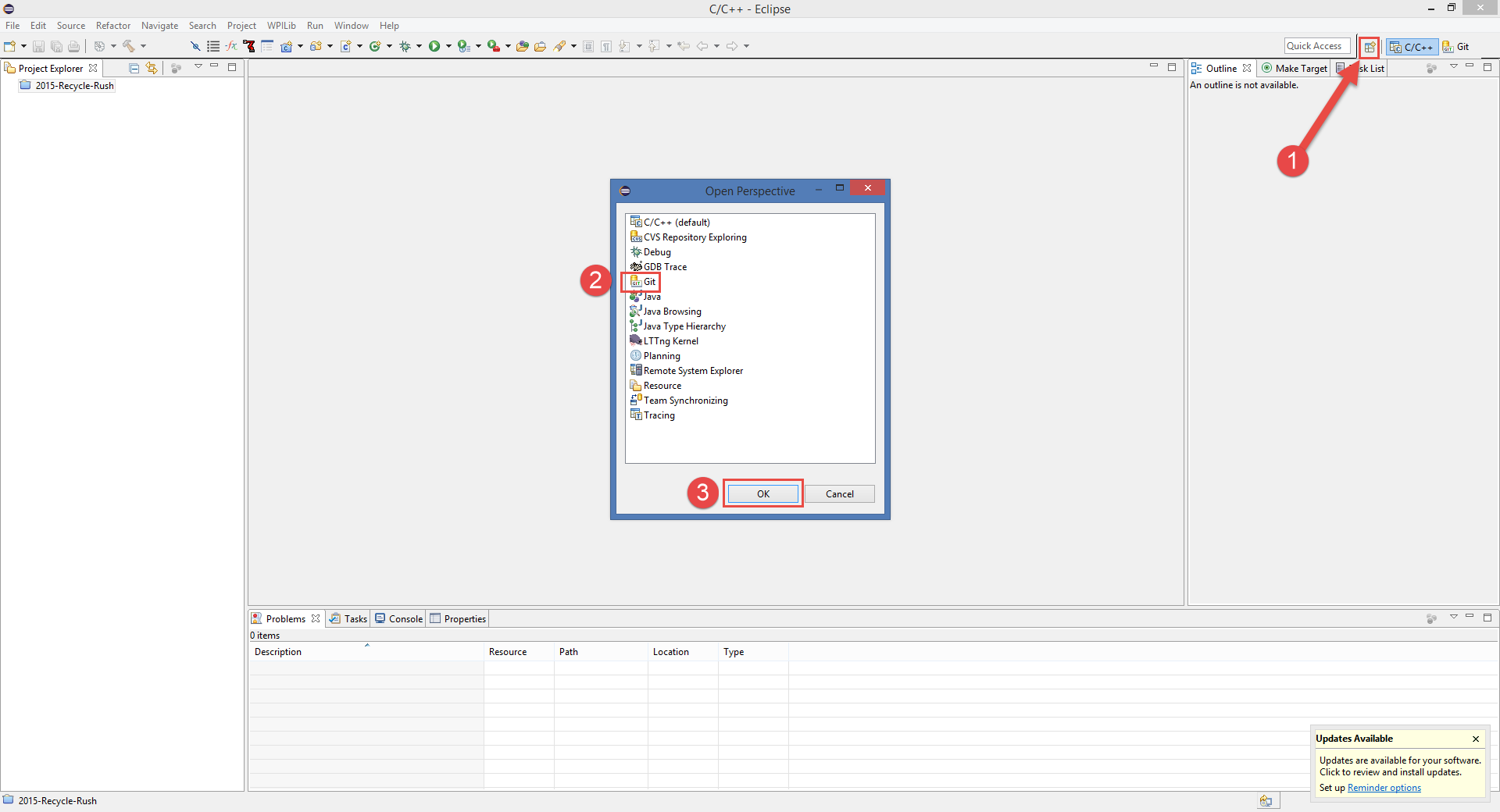This screenshot has width=1500, height=812.
Task: Click the Run Last Tool icon with toolbox
Action: pyautogui.click(x=494, y=46)
